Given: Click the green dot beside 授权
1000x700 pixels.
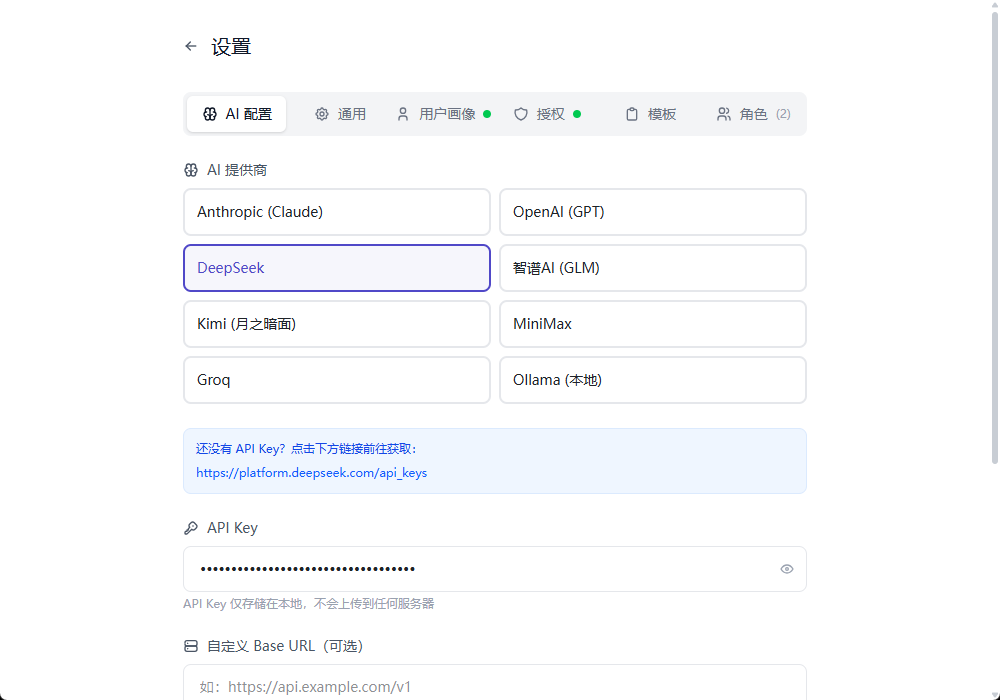Looking at the screenshot, I should point(577,114).
